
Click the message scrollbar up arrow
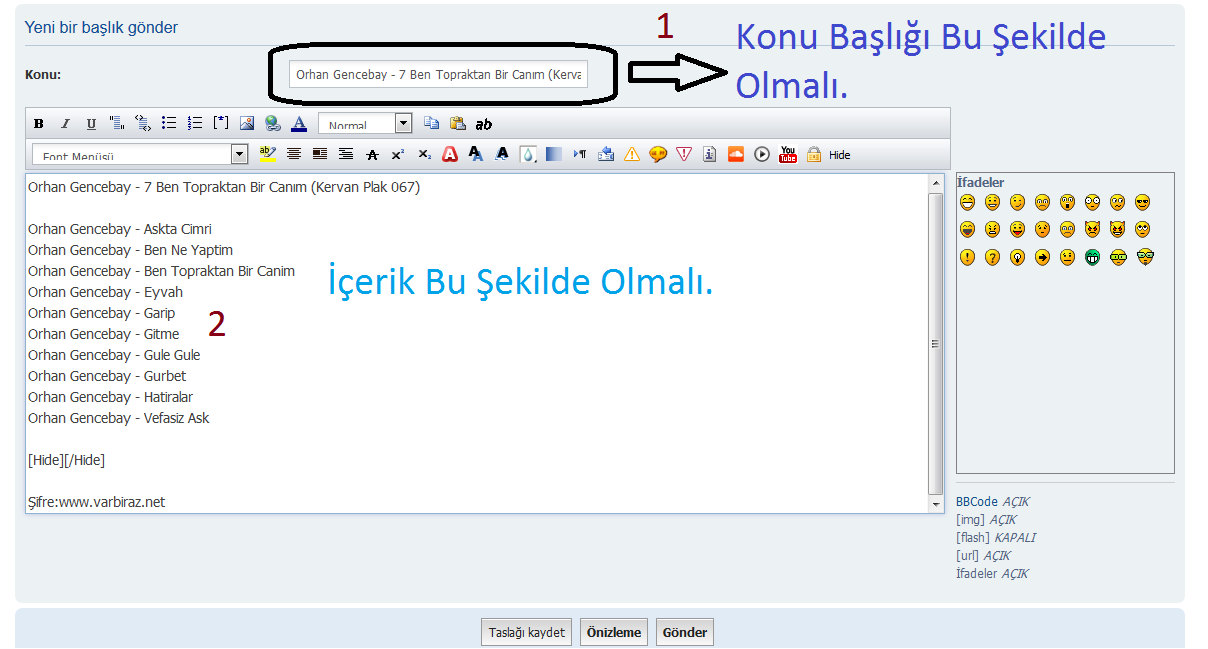tap(936, 184)
